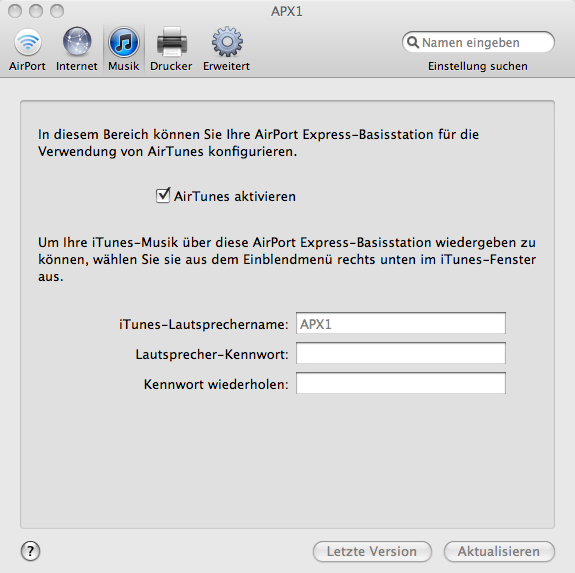
Task: Click the Letzte Version button
Action: 372,551
